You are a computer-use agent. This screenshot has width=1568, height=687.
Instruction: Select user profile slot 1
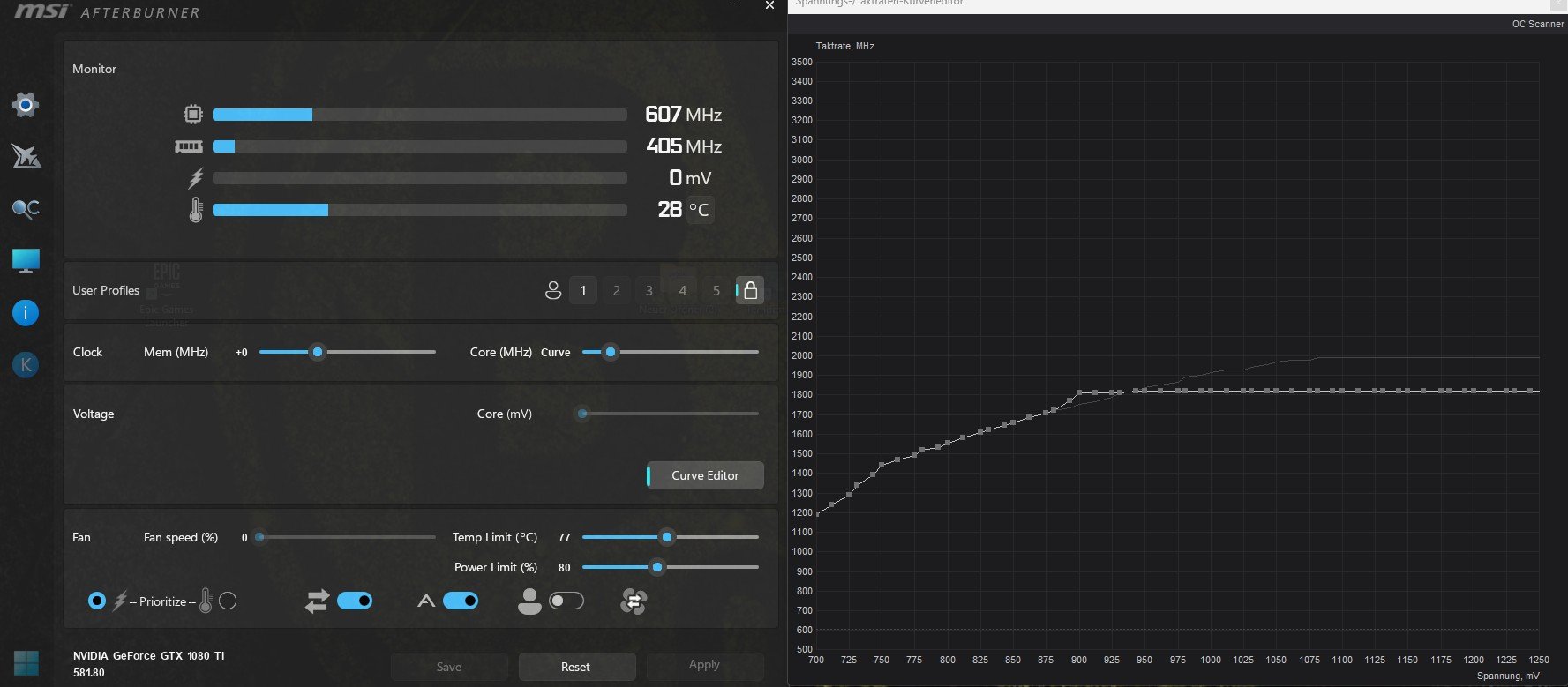(x=582, y=290)
